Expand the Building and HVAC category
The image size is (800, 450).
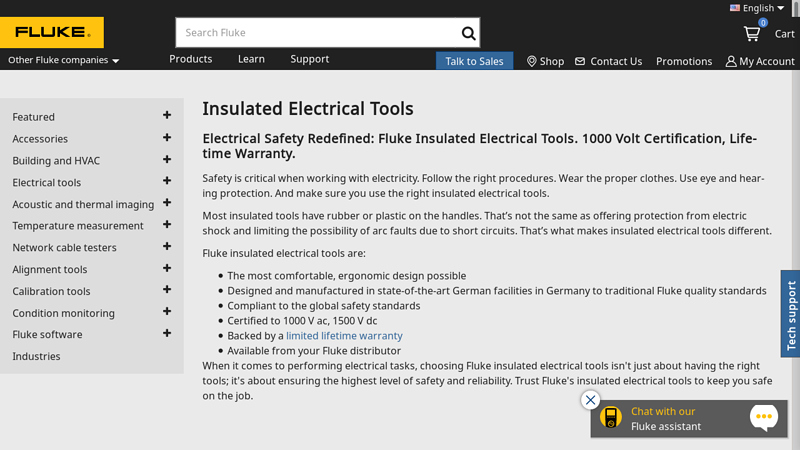coord(167,159)
